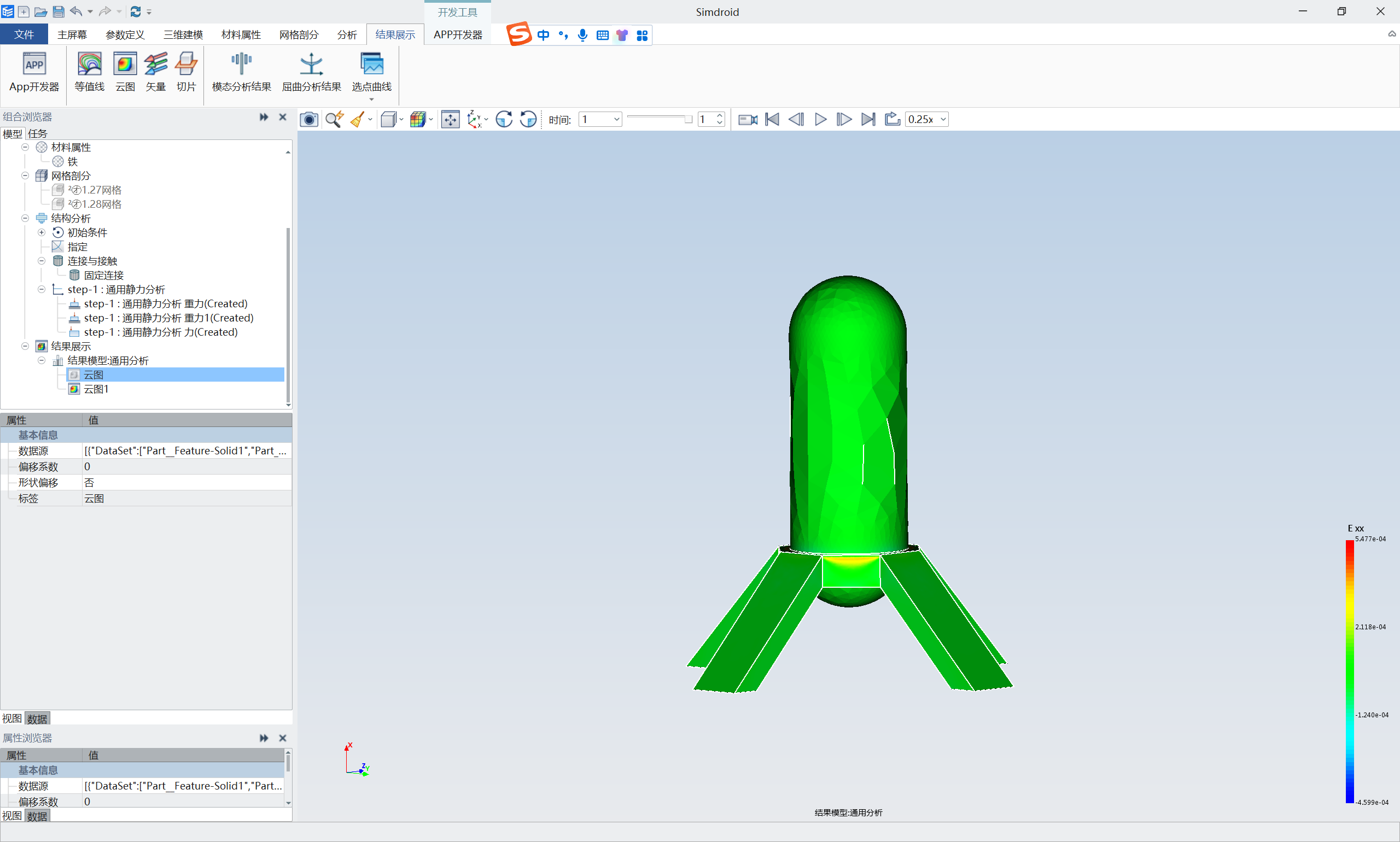This screenshot has height=842, width=1400.
Task: Click the refresh icon in quick access toolbar
Action: coord(136,11)
